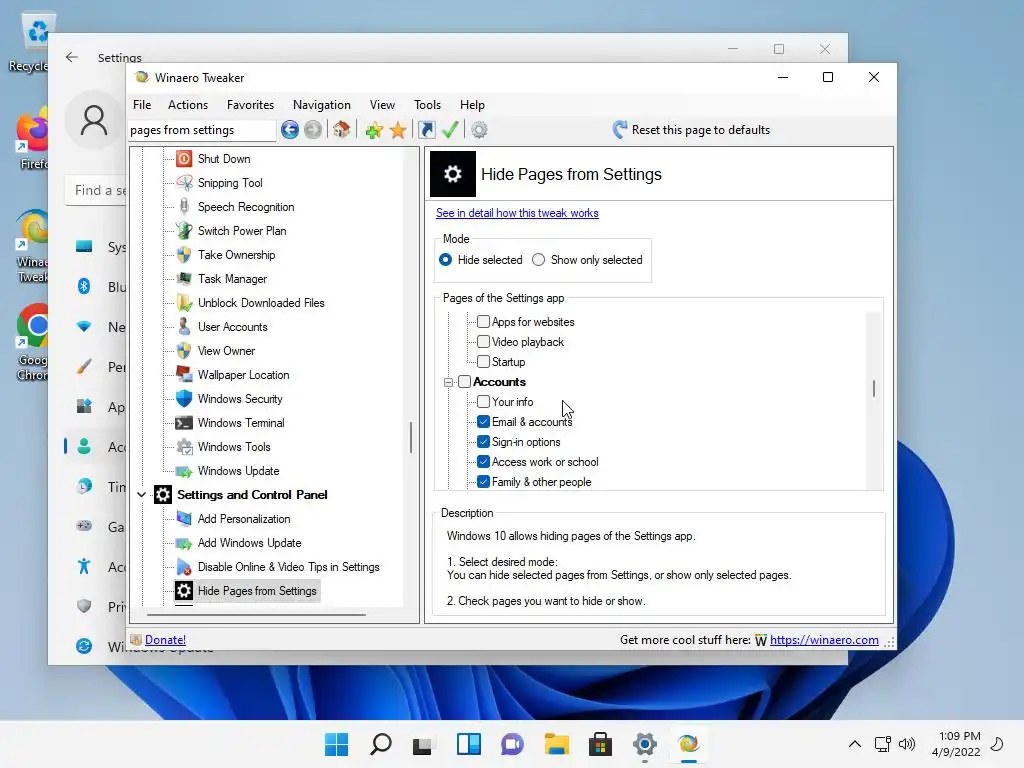Click the Donate! link
The width and height of the screenshot is (1024, 768).
pyautogui.click(x=165, y=640)
